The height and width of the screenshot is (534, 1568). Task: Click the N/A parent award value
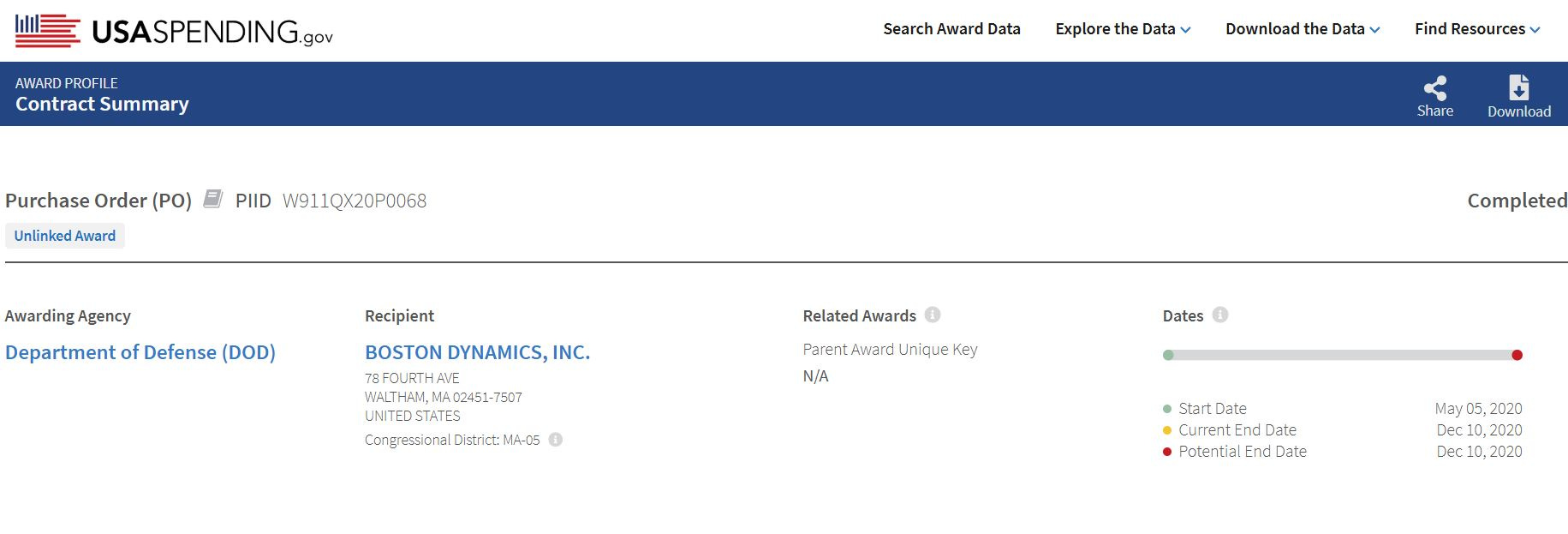coord(816,376)
